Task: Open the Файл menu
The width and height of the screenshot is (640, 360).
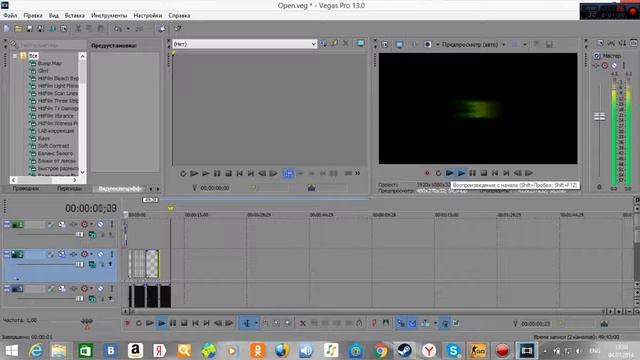Action: click(x=10, y=16)
